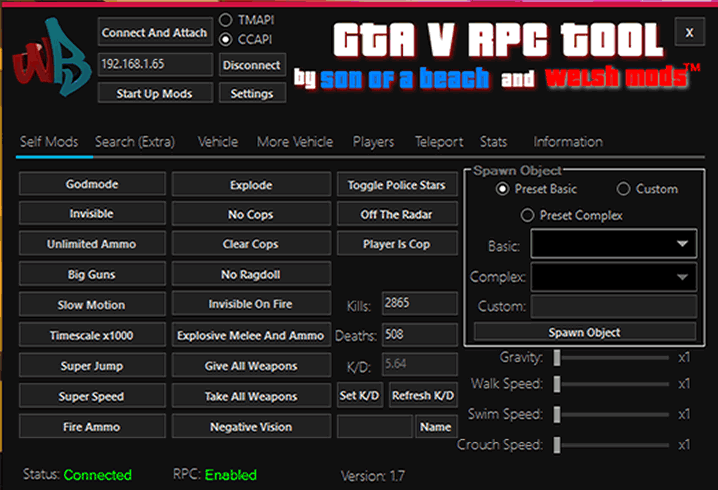Activate Slow Motion
Screen dimensions: 718x490
92,305
